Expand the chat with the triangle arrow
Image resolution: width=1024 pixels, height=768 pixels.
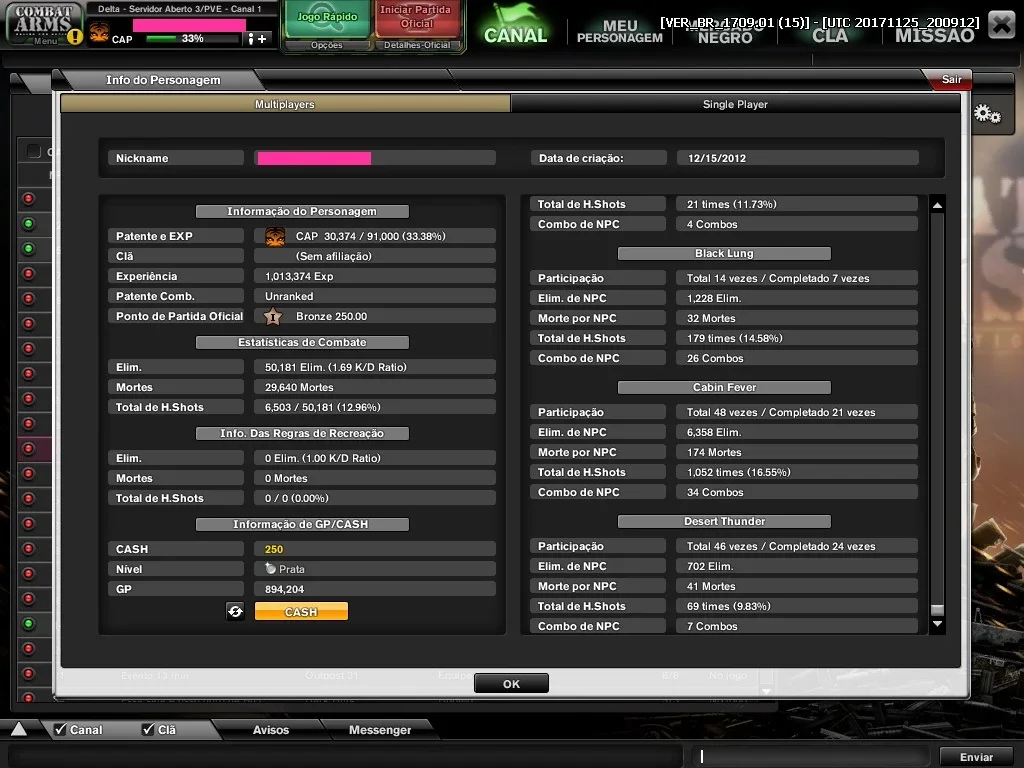point(19,729)
